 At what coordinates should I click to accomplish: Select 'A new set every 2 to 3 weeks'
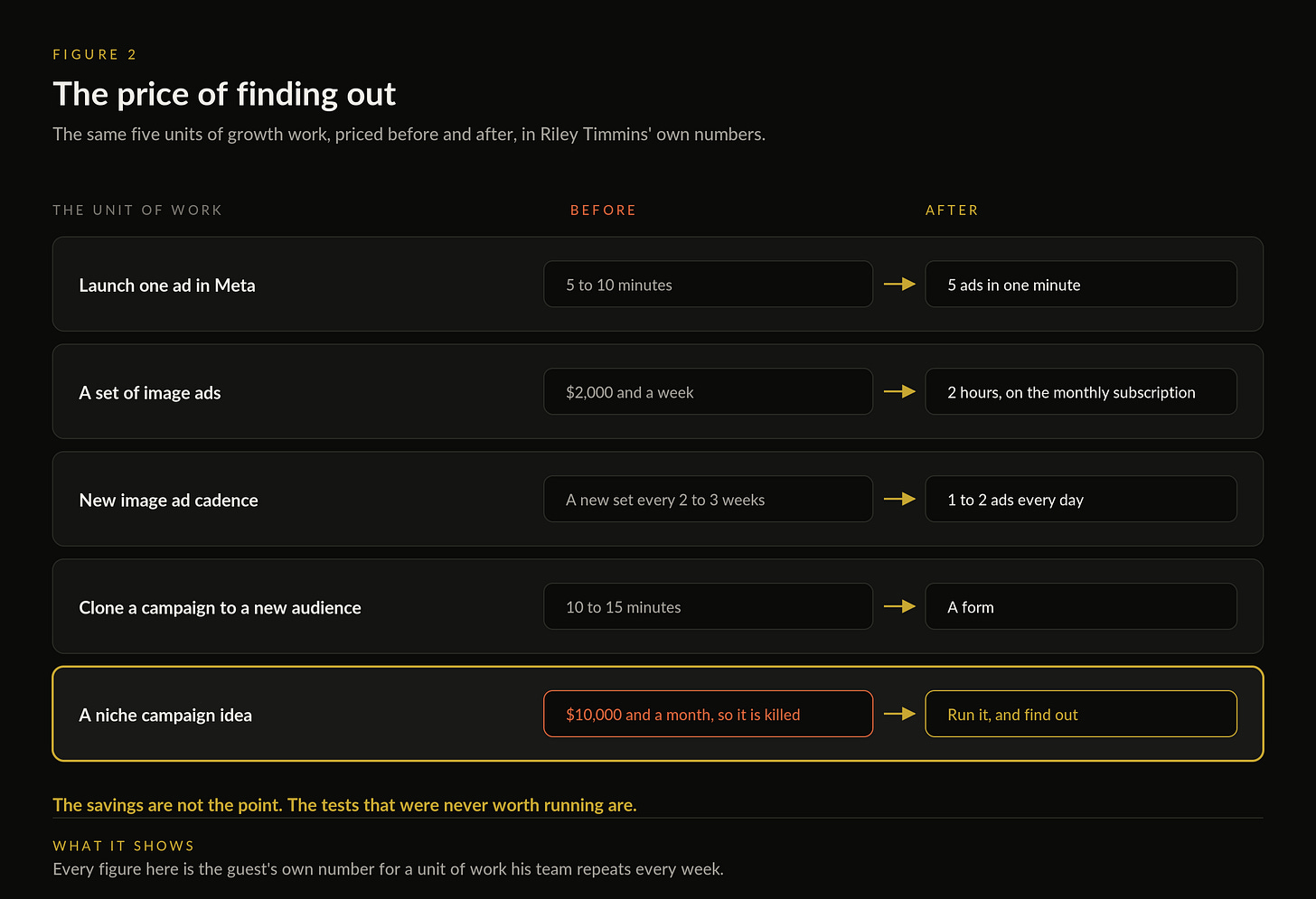pos(708,499)
